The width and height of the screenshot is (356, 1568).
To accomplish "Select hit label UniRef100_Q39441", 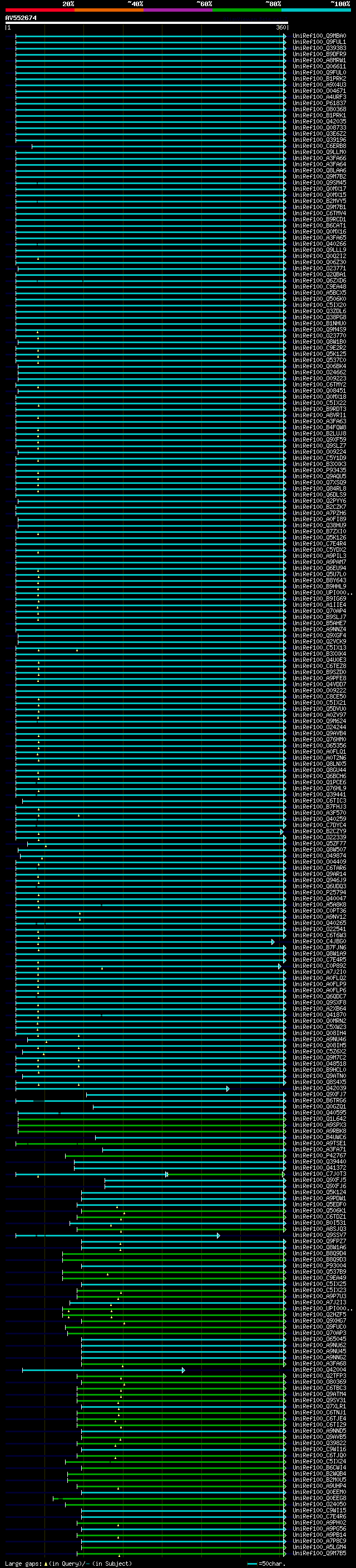I will [319, 794].
